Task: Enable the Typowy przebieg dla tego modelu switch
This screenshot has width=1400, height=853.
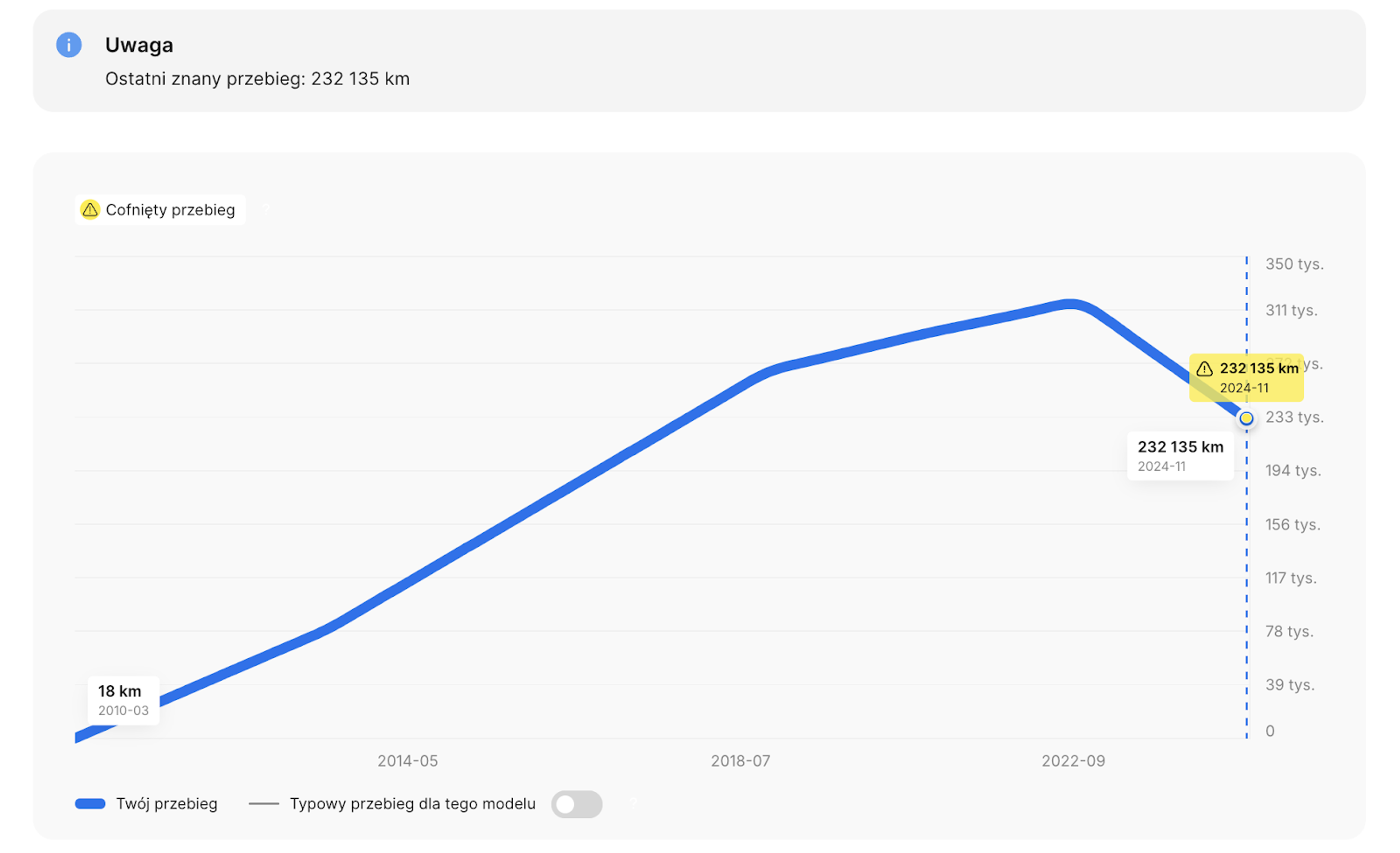Action: pos(576,803)
